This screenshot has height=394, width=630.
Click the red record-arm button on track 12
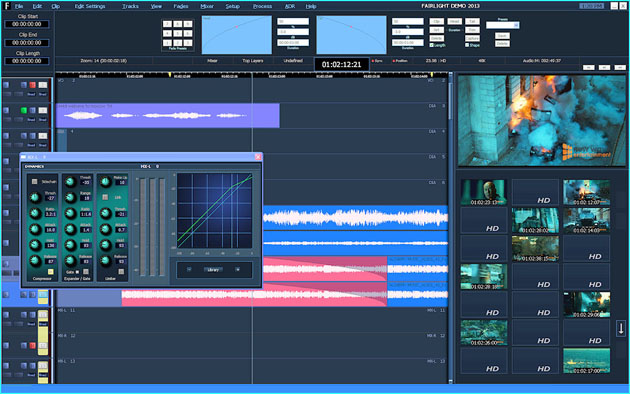click(x=33, y=345)
